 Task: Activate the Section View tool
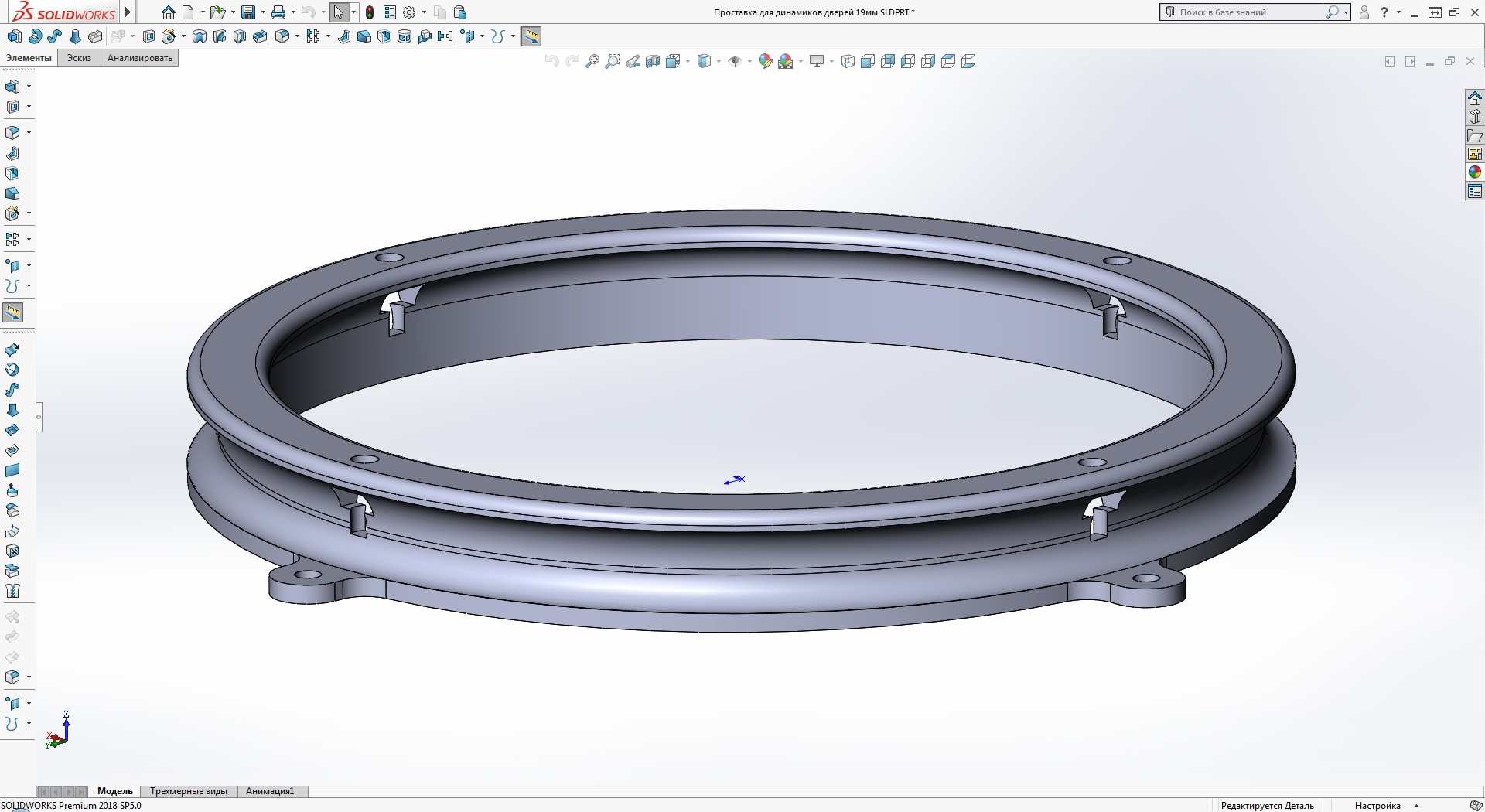pos(653,61)
